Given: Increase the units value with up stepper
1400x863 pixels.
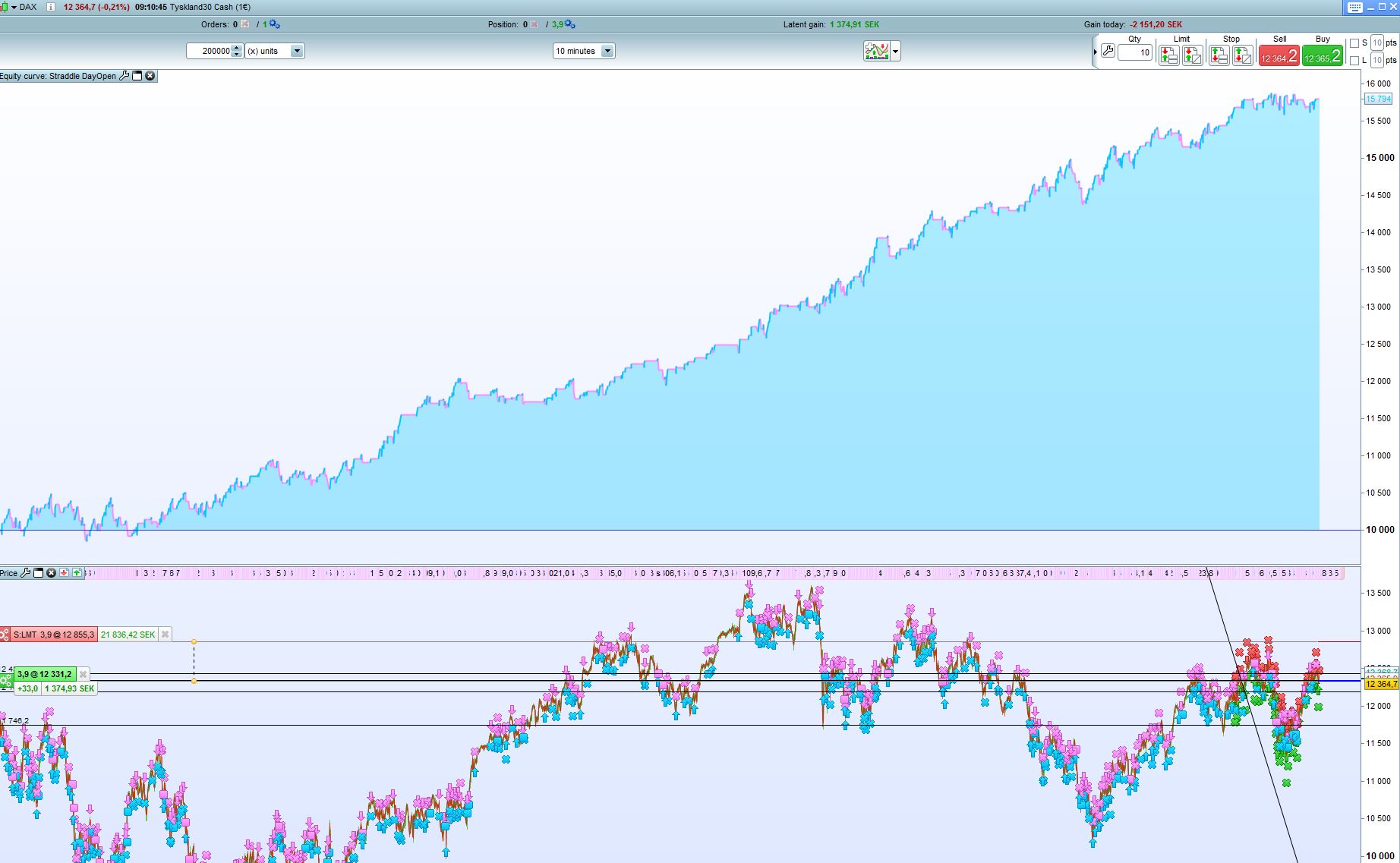Looking at the screenshot, I should pyautogui.click(x=237, y=47).
